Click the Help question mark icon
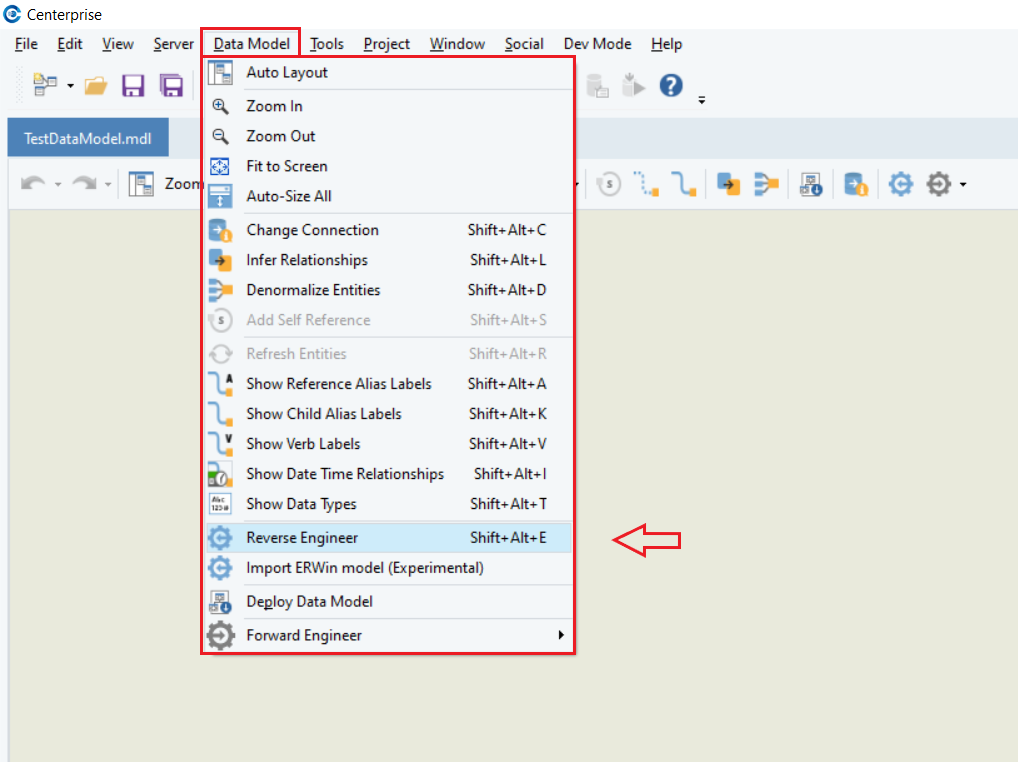This screenshot has width=1018, height=762. [x=671, y=86]
